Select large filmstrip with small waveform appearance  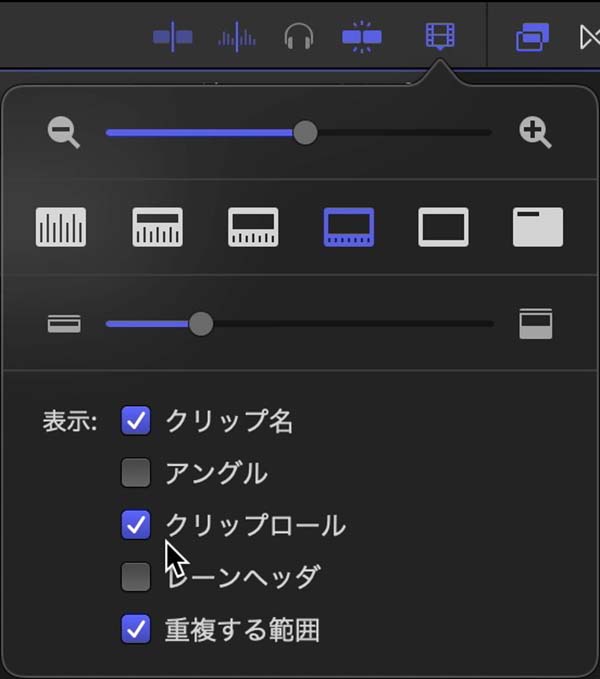(x=349, y=227)
